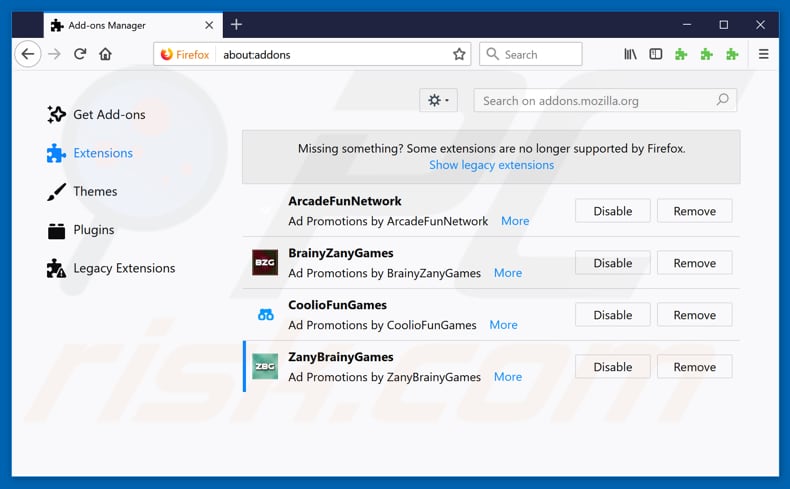This screenshot has width=790, height=489.
Task: Open the Firefox hamburger menu
Action: [763, 54]
